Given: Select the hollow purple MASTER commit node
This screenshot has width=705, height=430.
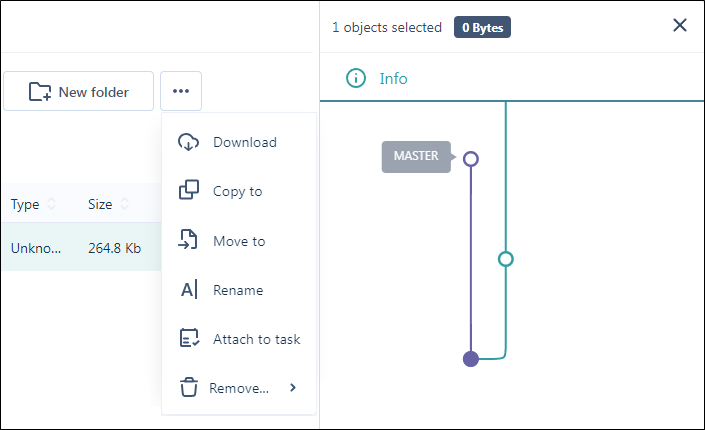Looking at the screenshot, I should [x=471, y=158].
